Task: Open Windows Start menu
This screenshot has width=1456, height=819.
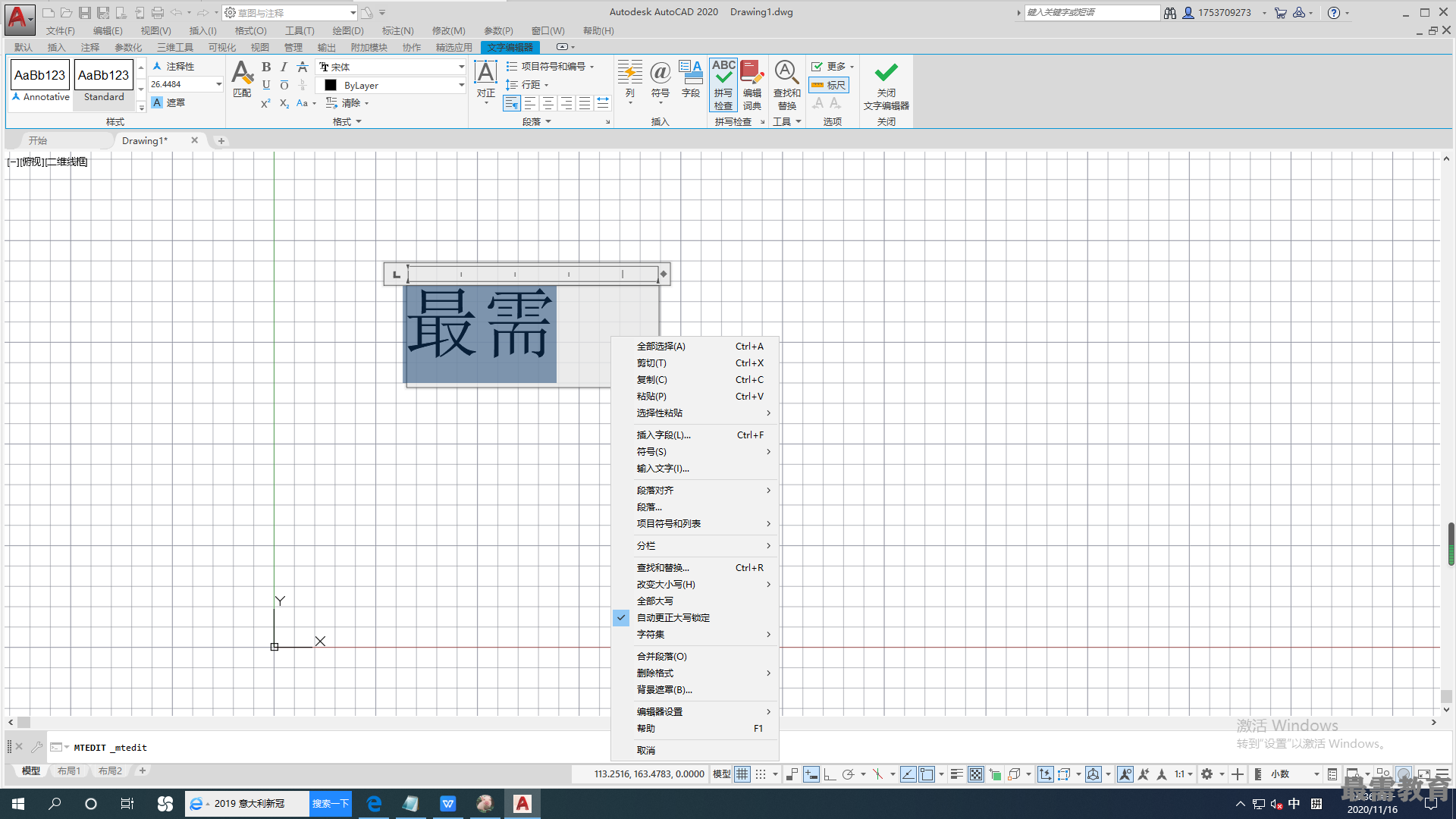Action: tap(18, 804)
